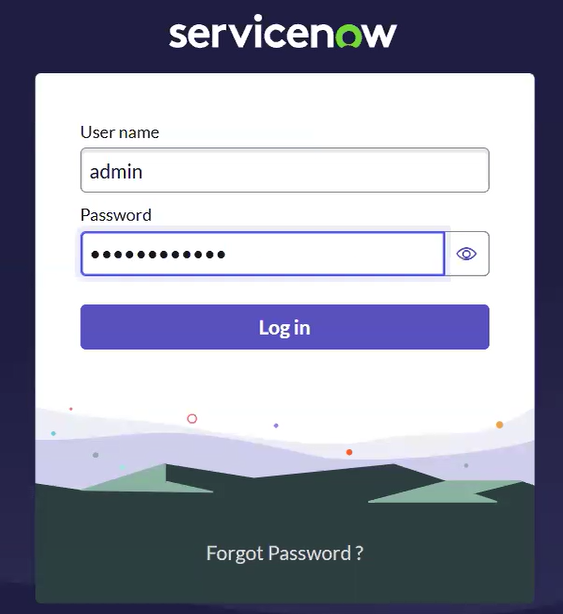This screenshot has height=614, width=563.
Task: Click the Password label text
Action: pos(116,215)
